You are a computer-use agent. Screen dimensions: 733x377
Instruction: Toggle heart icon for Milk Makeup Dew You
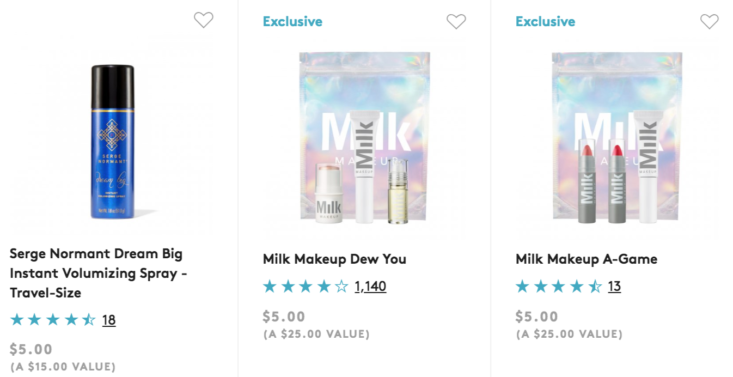[456, 21]
